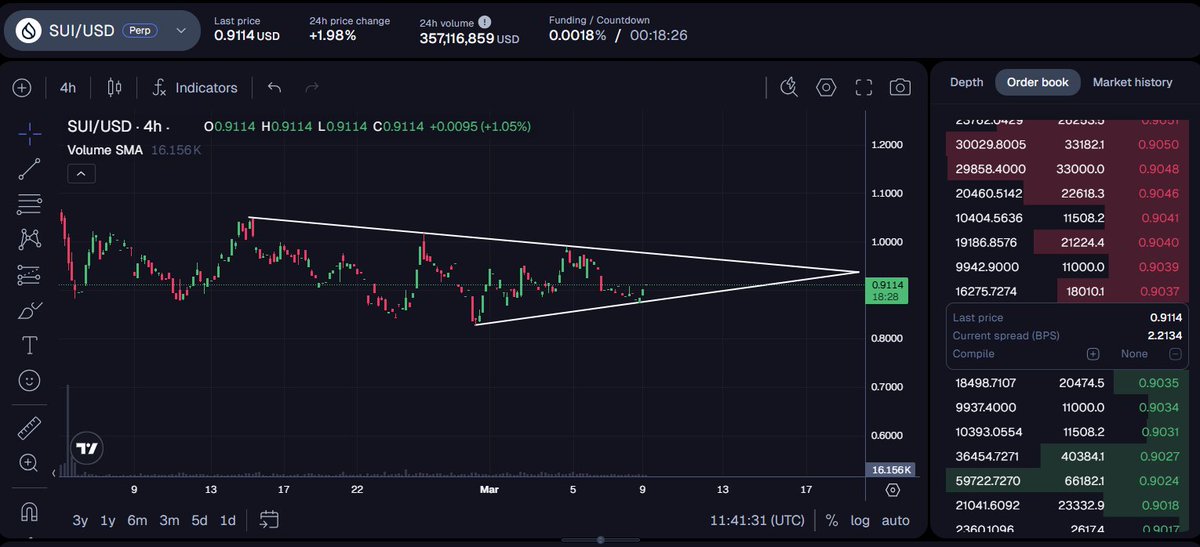Add a symbol to compare with plus icon
Image resolution: width=1200 pixels, height=547 pixels.
[22, 88]
